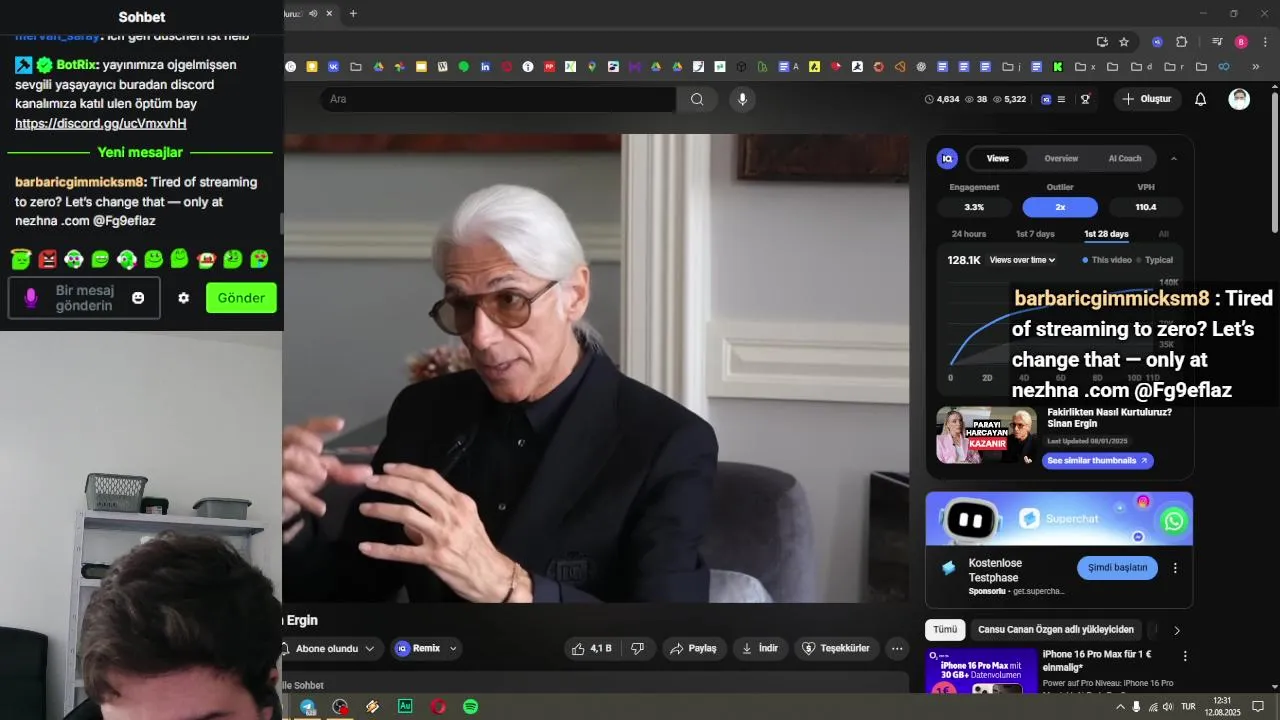Focus the Bir mesaj gönderin chat input
Image resolution: width=1280 pixels, height=720 pixels.
coord(84,298)
